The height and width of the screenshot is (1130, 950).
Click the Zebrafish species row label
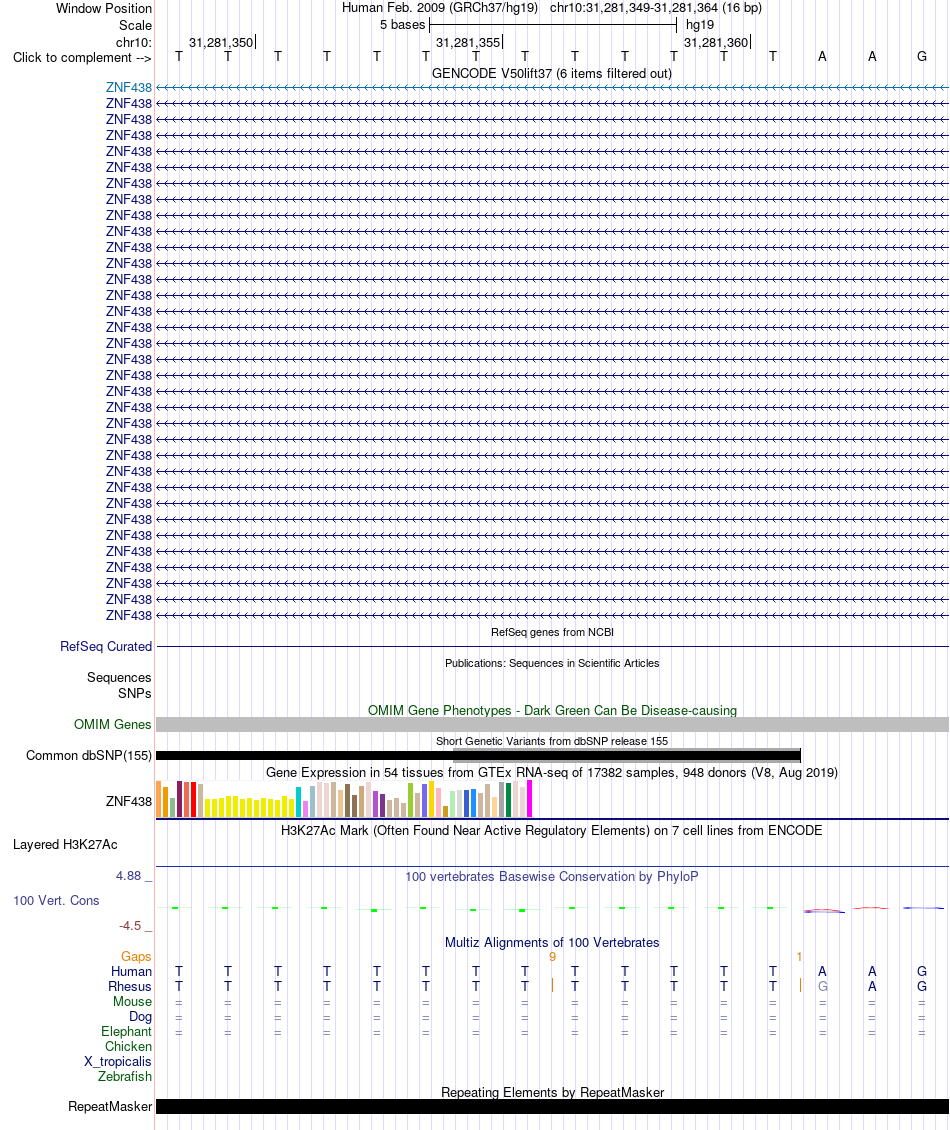click(125, 1077)
